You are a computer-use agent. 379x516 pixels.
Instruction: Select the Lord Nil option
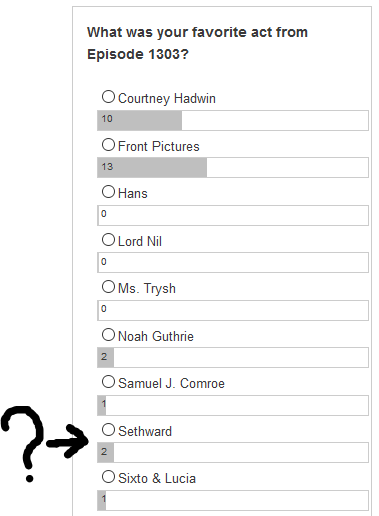[x=108, y=240]
